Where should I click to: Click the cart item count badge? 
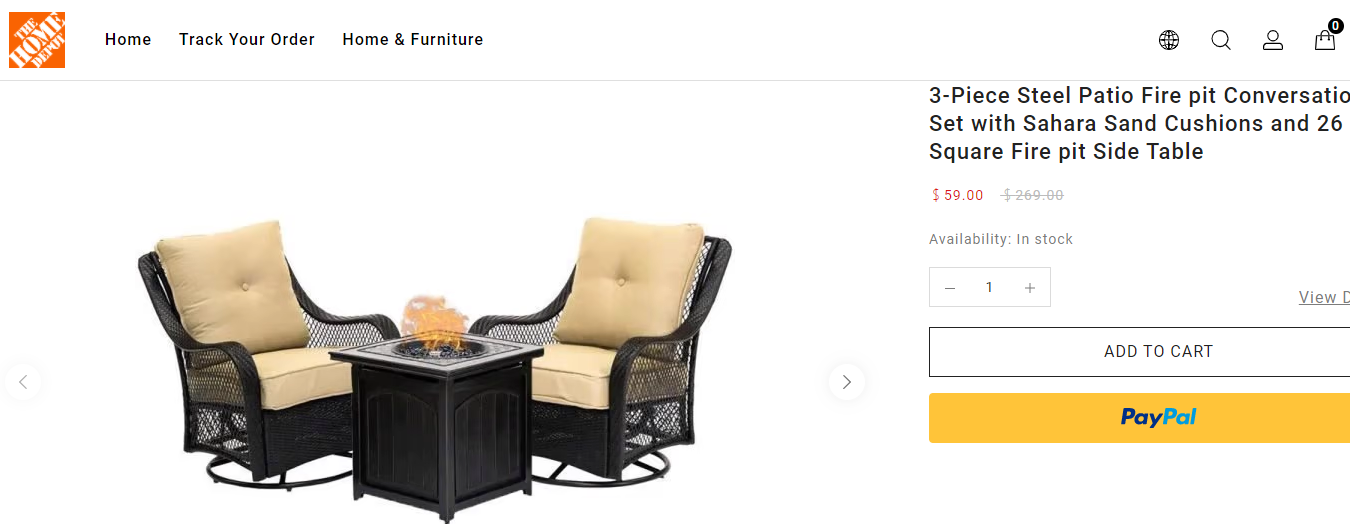tap(1335, 26)
